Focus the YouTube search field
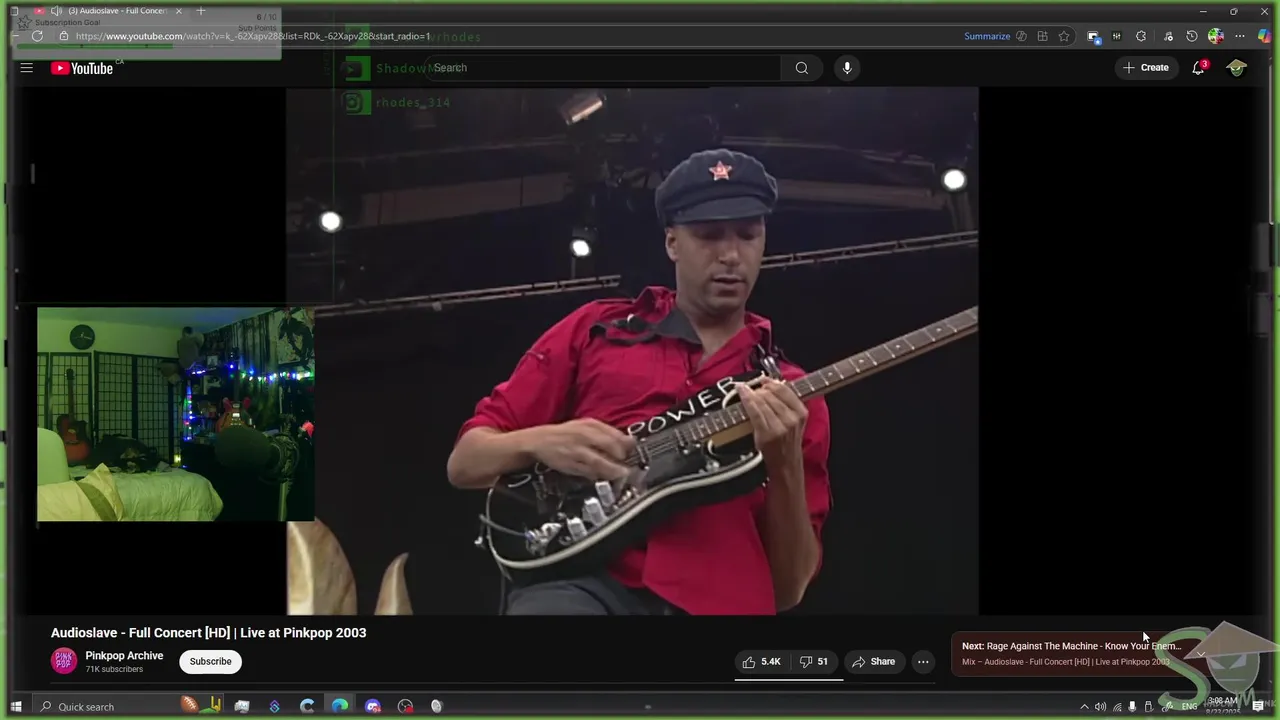Image resolution: width=1280 pixels, height=720 pixels. tap(603, 68)
